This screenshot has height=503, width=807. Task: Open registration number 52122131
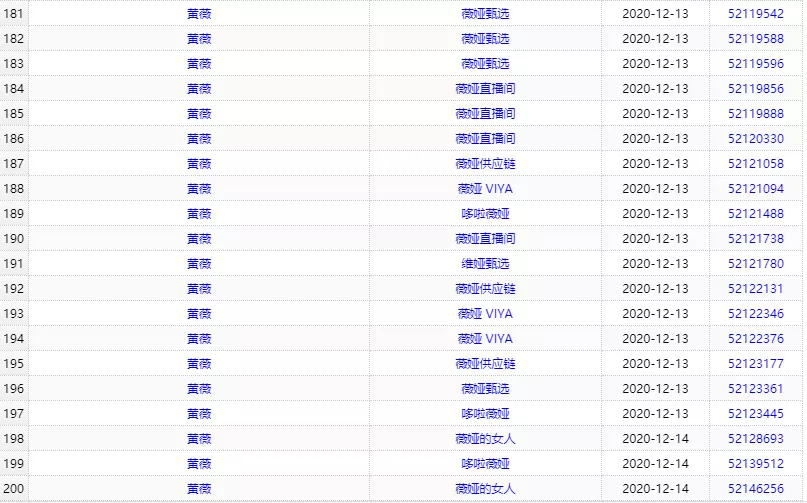(x=756, y=289)
